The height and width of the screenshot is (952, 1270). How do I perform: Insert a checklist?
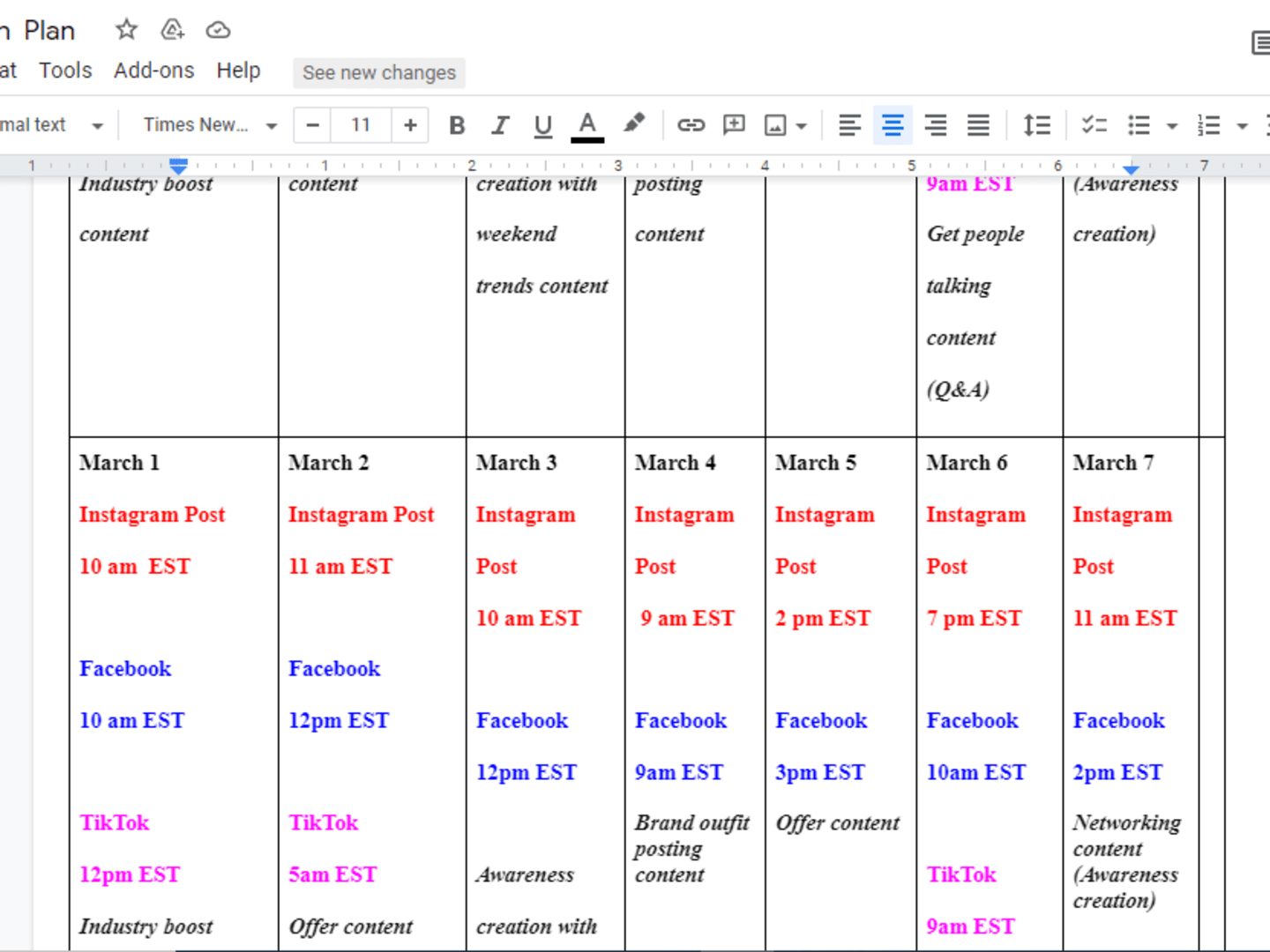(1094, 125)
